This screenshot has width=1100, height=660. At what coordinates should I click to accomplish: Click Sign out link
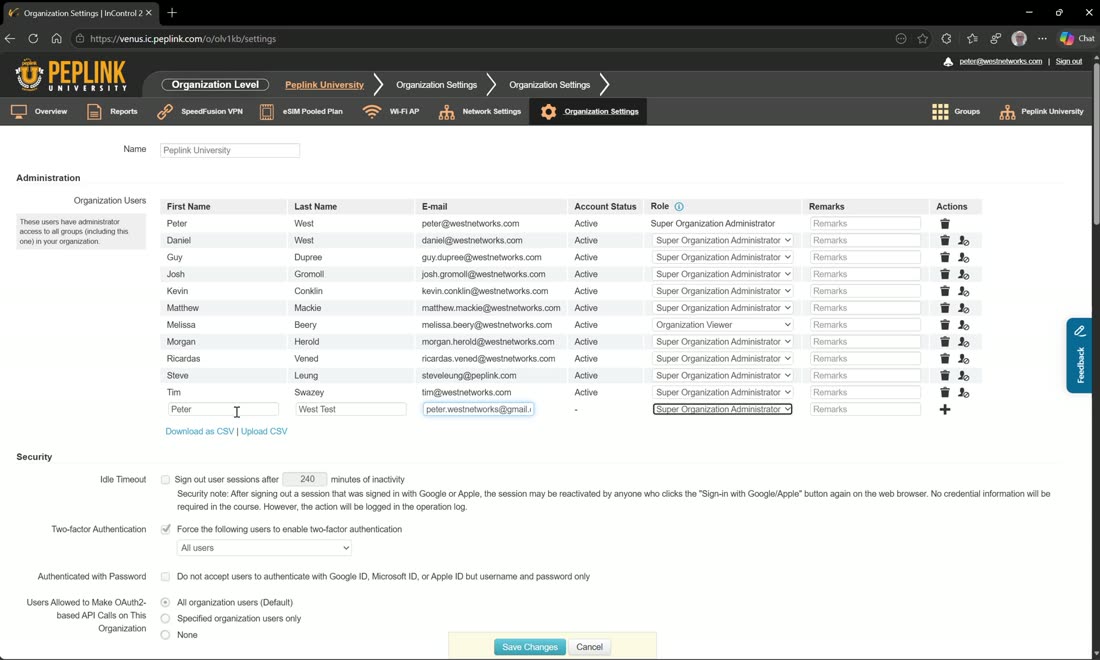click(1068, 62)
